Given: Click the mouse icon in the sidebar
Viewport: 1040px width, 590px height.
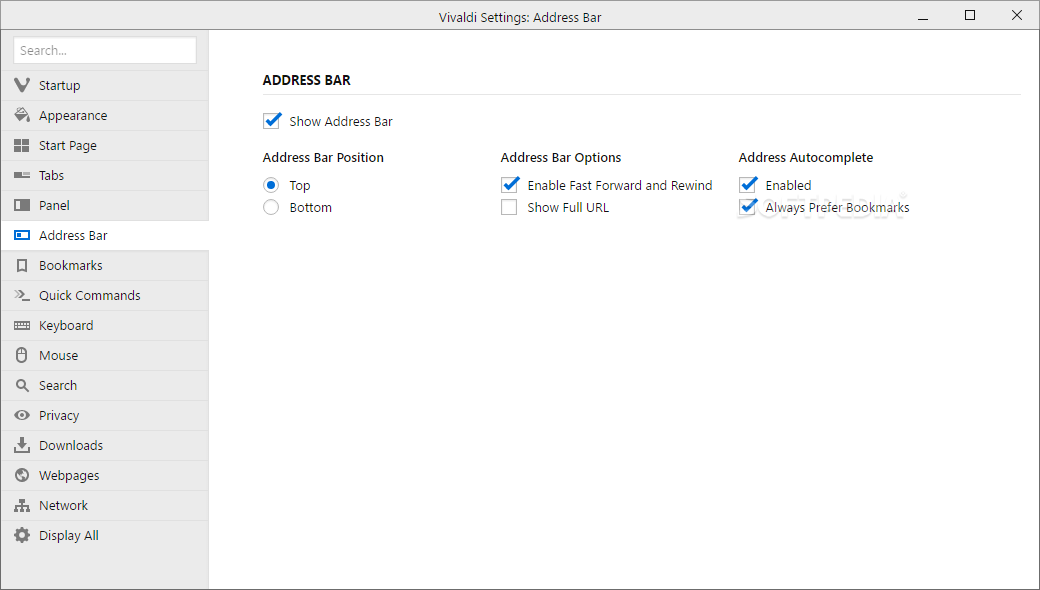Looking at the screenshot, I should (x=22, y=355).
